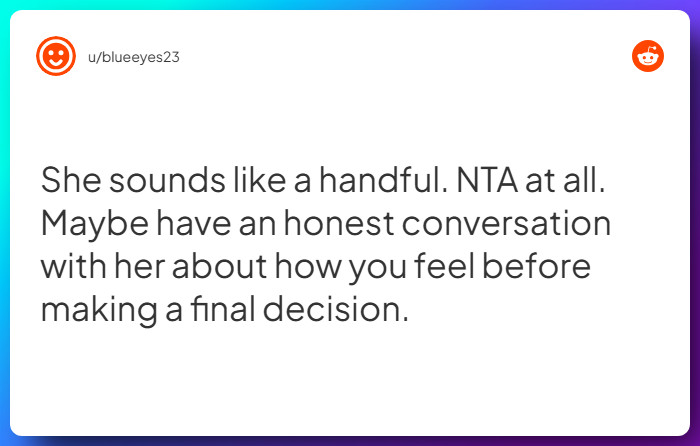
Task: Click the Reddit logo icon
Action: tap(648, 57)
